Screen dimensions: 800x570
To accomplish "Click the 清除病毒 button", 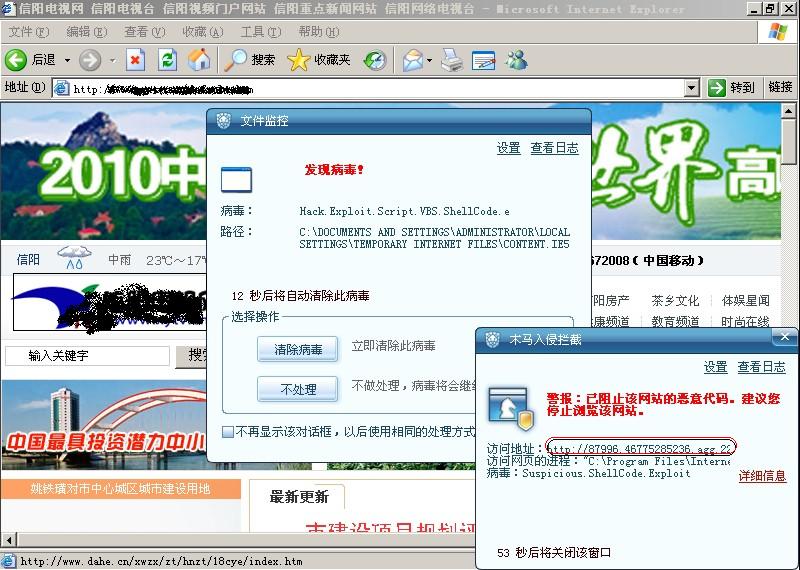I will click(298, 349).
